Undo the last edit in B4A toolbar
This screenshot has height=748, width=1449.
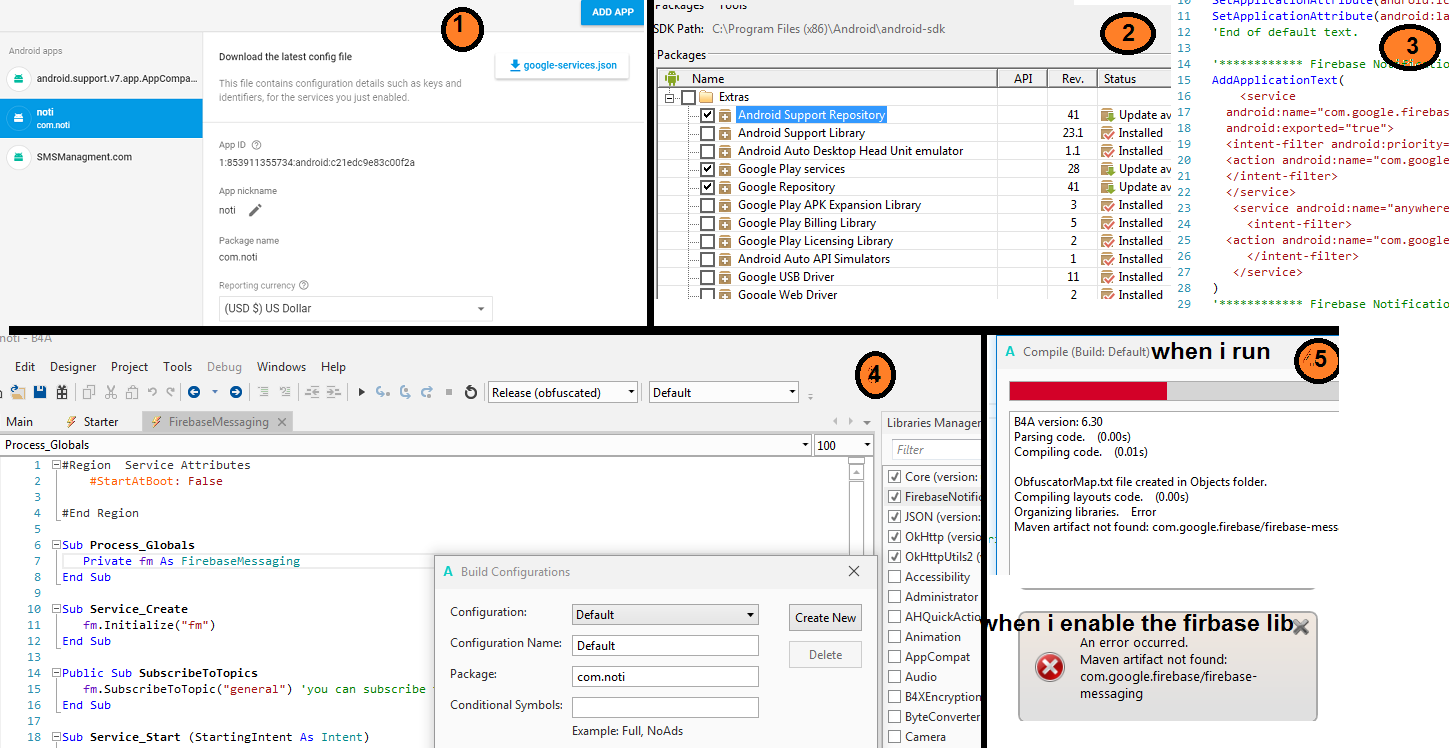click(152, 392)
